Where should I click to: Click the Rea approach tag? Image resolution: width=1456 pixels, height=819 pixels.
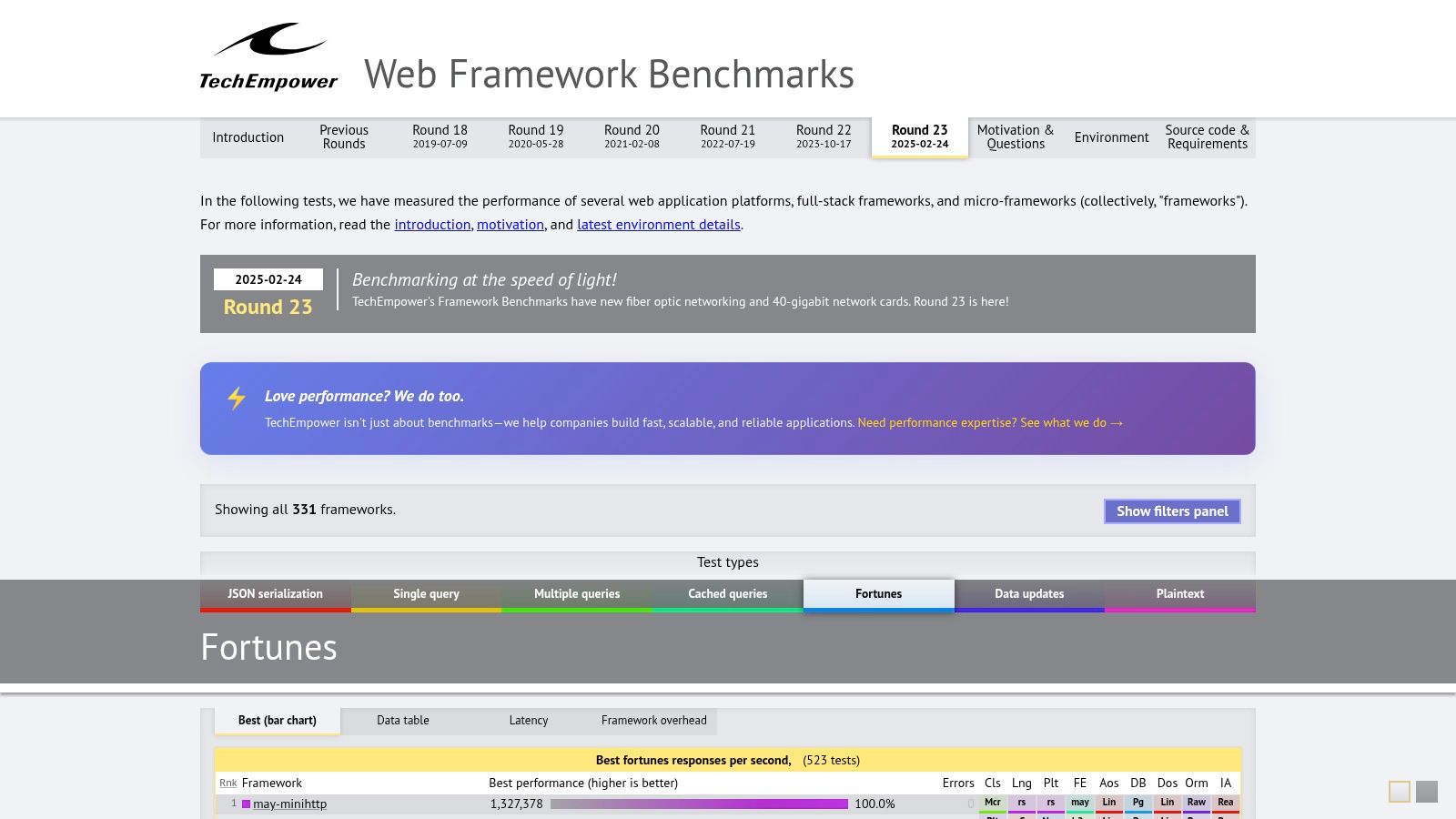[1226, 804]
